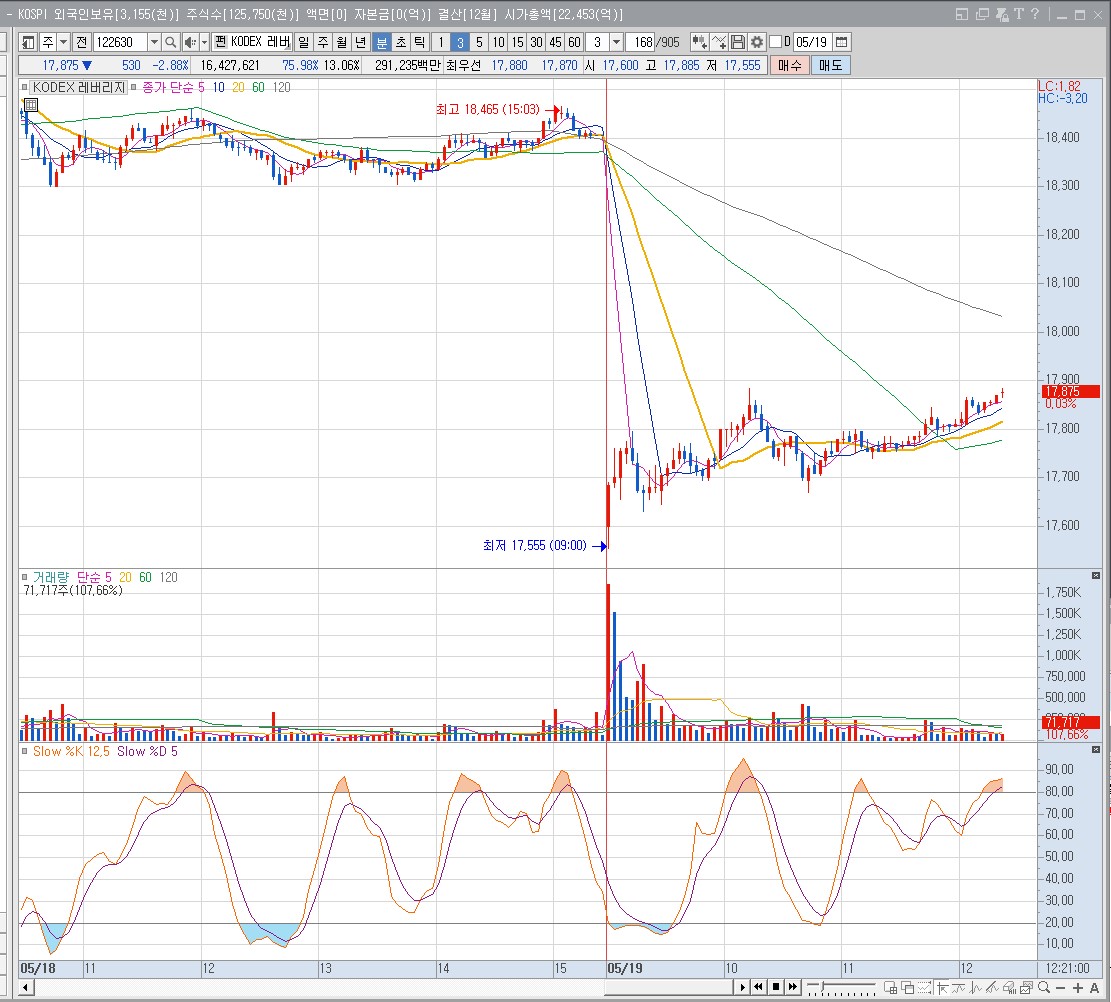Open the indicator line add icon

pos(718,43)
